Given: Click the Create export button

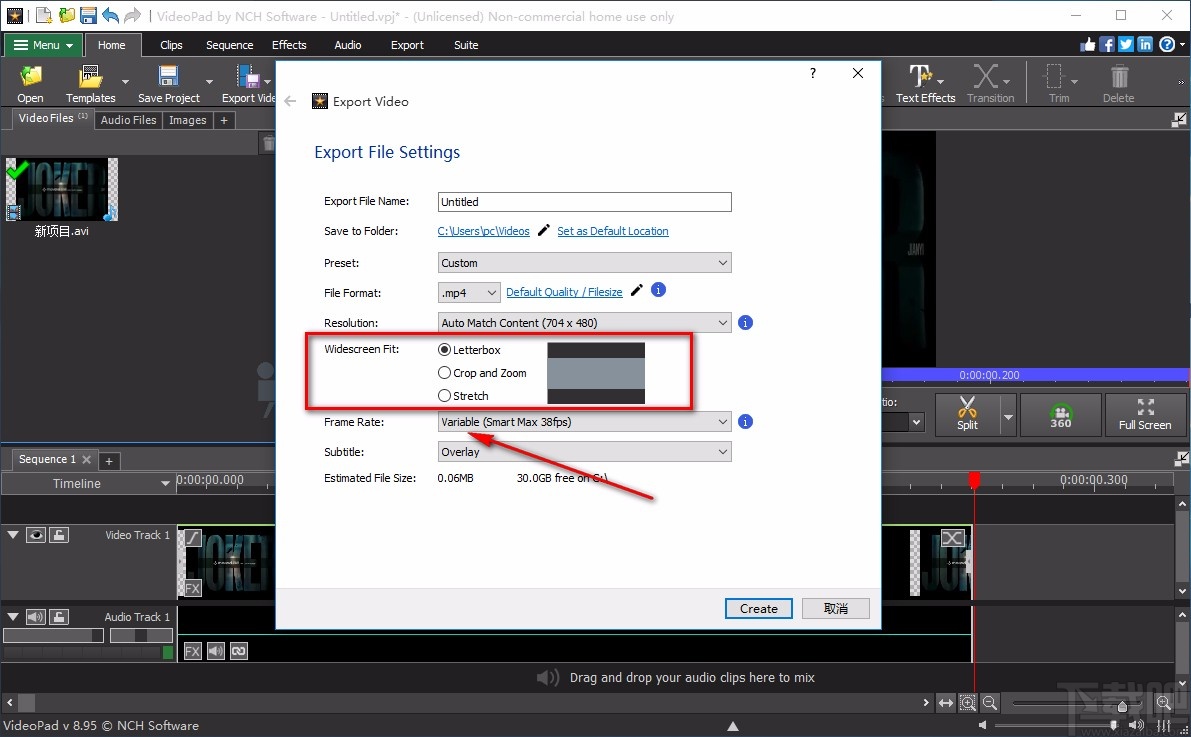Looking at the screenshot, I should tap(758, 608).
